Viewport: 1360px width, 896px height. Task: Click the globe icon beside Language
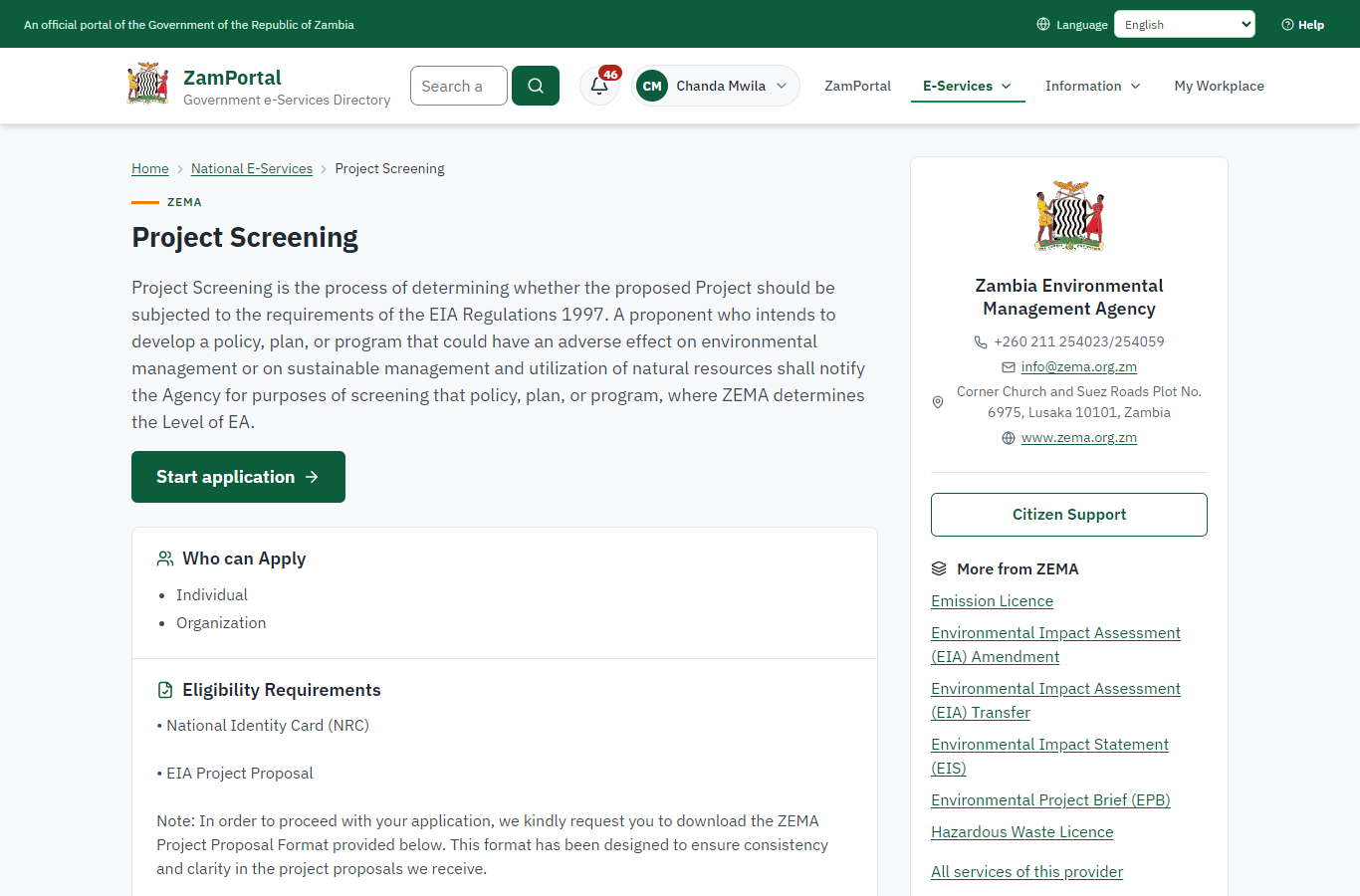point(1043,24)
